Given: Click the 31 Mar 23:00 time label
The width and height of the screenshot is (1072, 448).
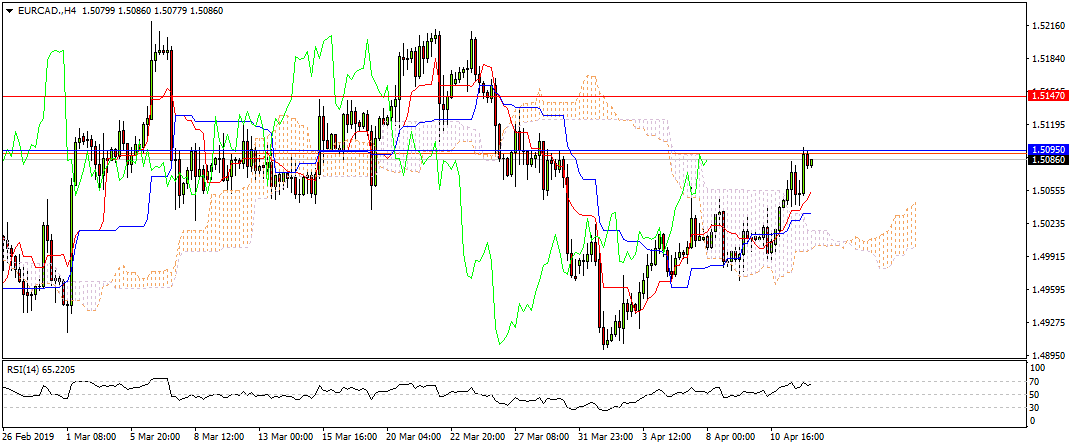Looking at the screenshot, I should coord(608,436).
